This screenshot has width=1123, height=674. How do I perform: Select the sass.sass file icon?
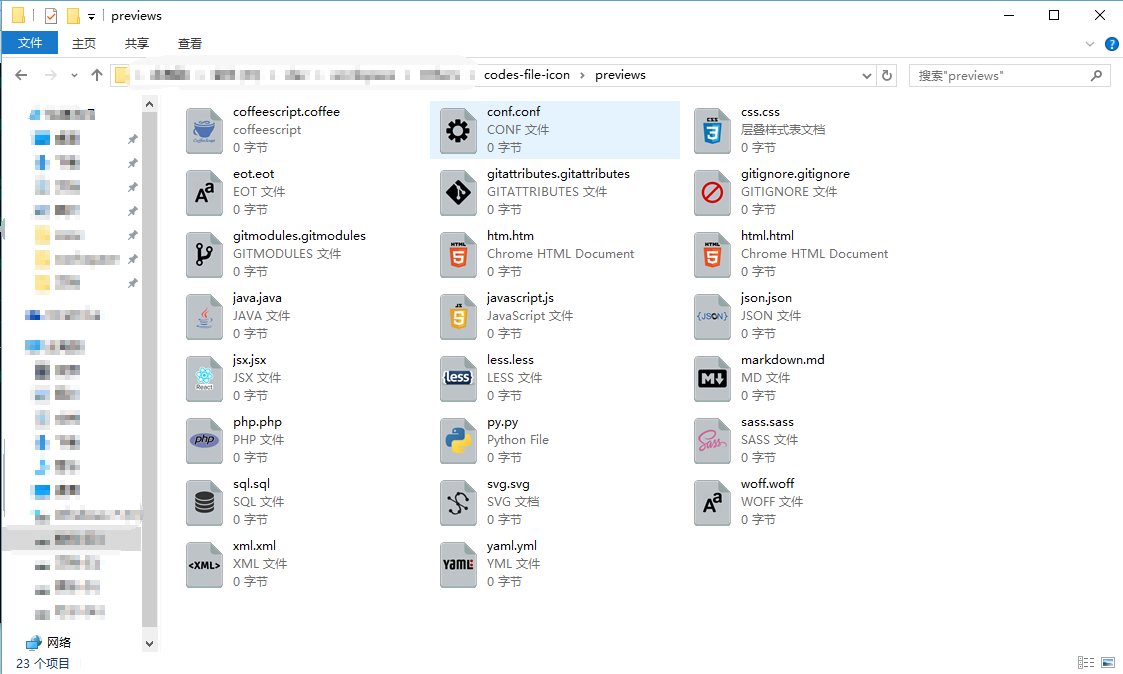pos(712,440)
